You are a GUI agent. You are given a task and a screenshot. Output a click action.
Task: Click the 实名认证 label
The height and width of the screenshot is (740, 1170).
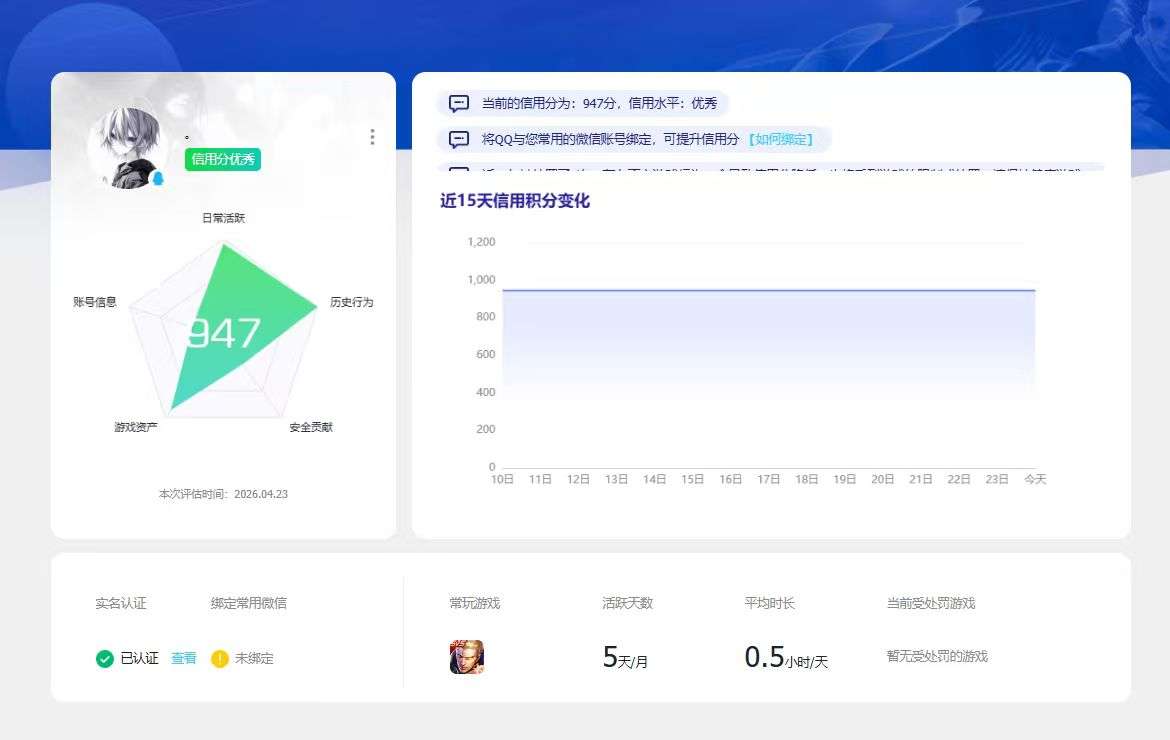(121, 603)
